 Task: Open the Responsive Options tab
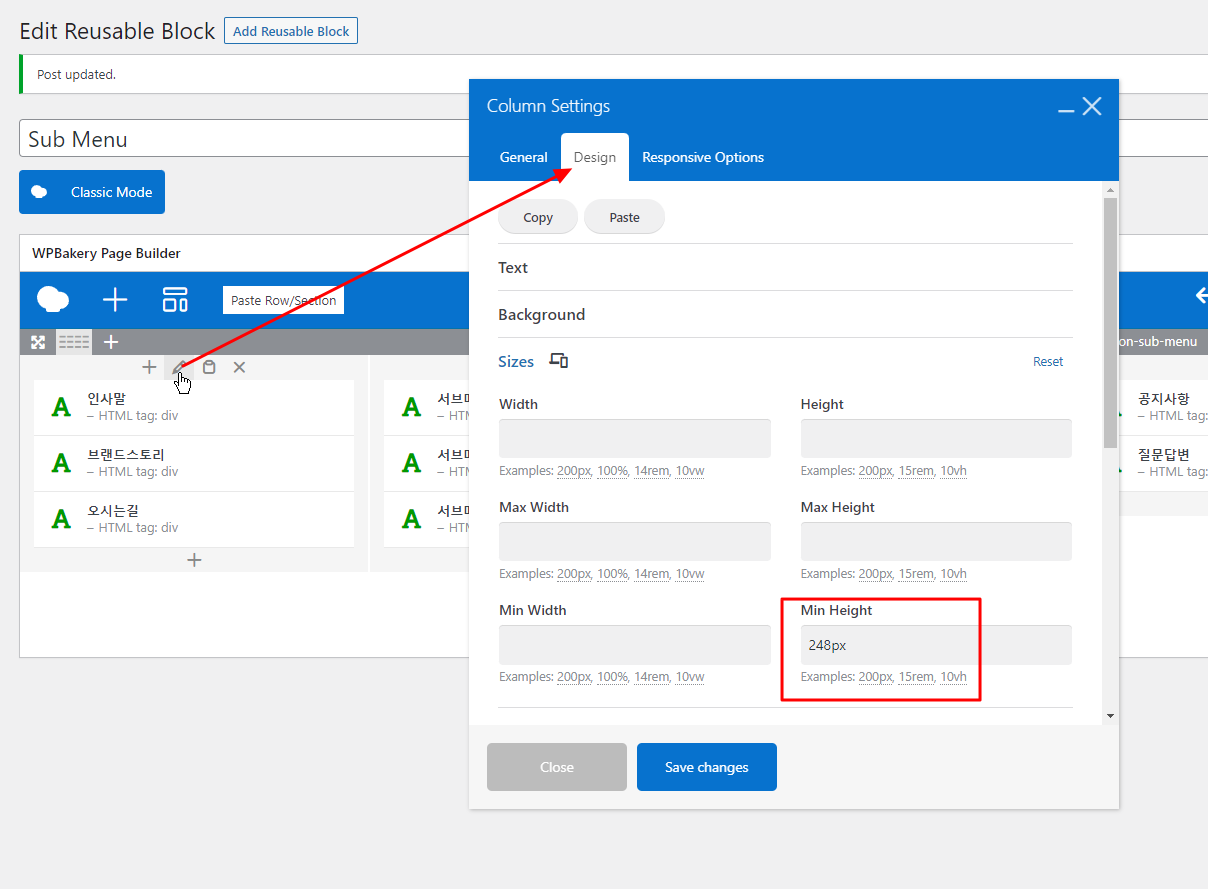coord(703,157)
